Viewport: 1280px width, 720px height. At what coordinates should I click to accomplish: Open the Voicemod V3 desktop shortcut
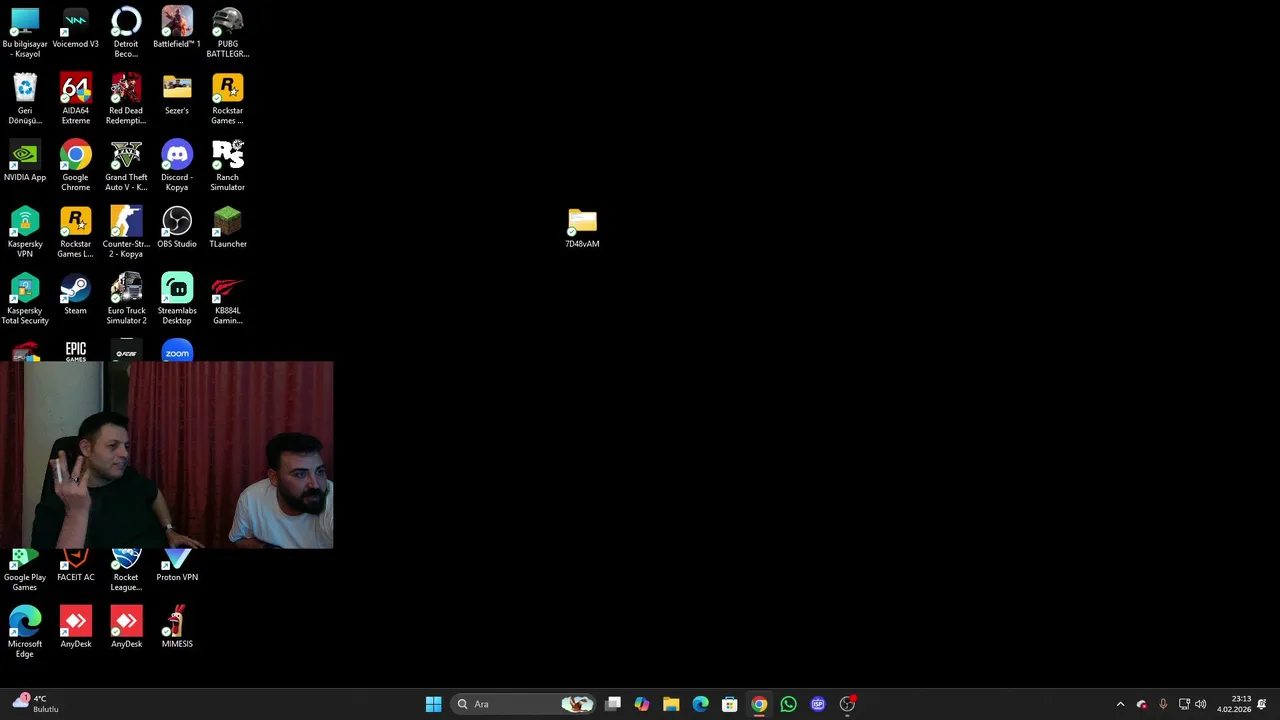point(75,28)
